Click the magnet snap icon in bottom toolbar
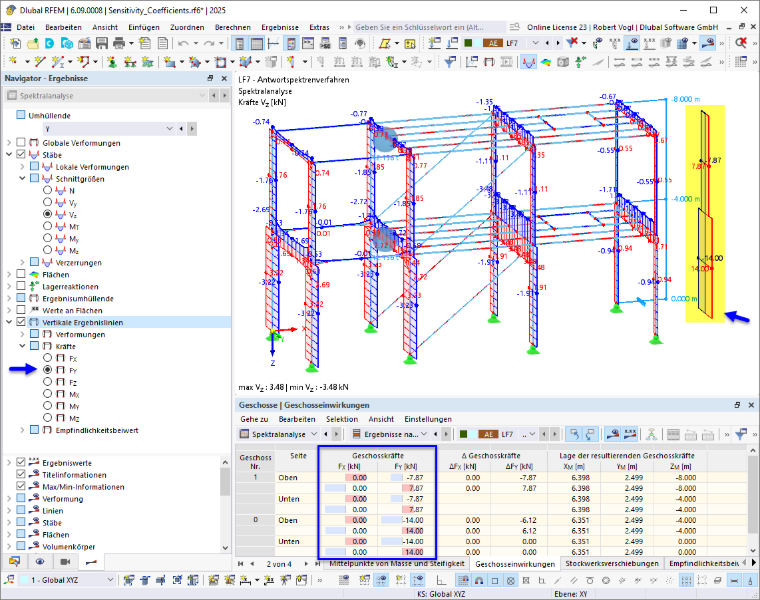 pos(479,580)
